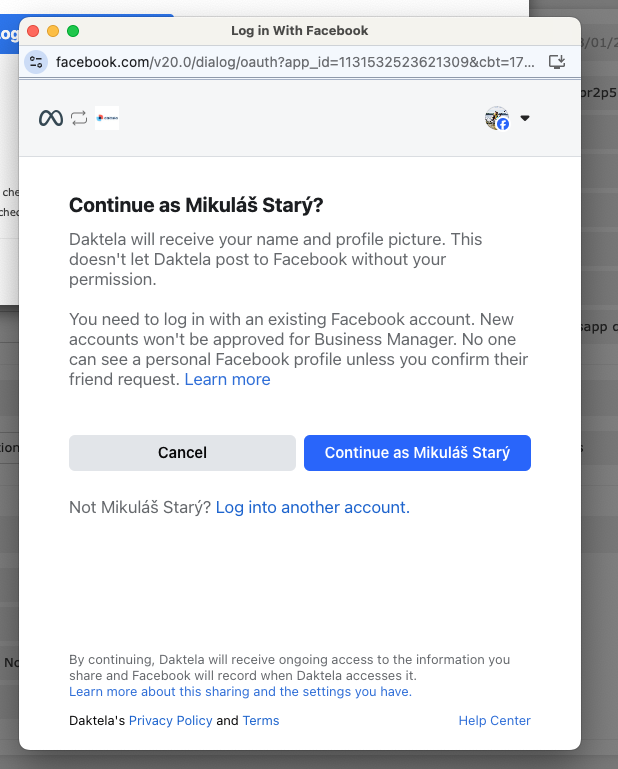
Task: Click Continue as Mikuláš Starý button
Action: [417, 453]
